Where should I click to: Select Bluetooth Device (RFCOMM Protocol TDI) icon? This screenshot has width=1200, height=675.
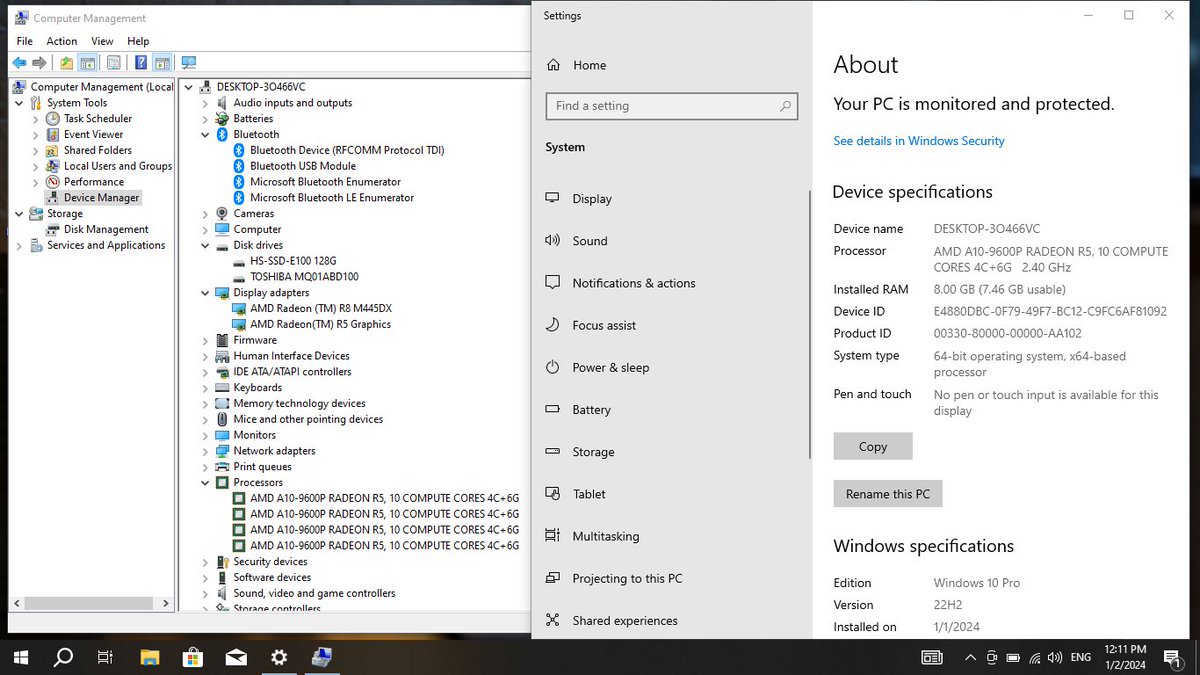click(x=239, y=150)
